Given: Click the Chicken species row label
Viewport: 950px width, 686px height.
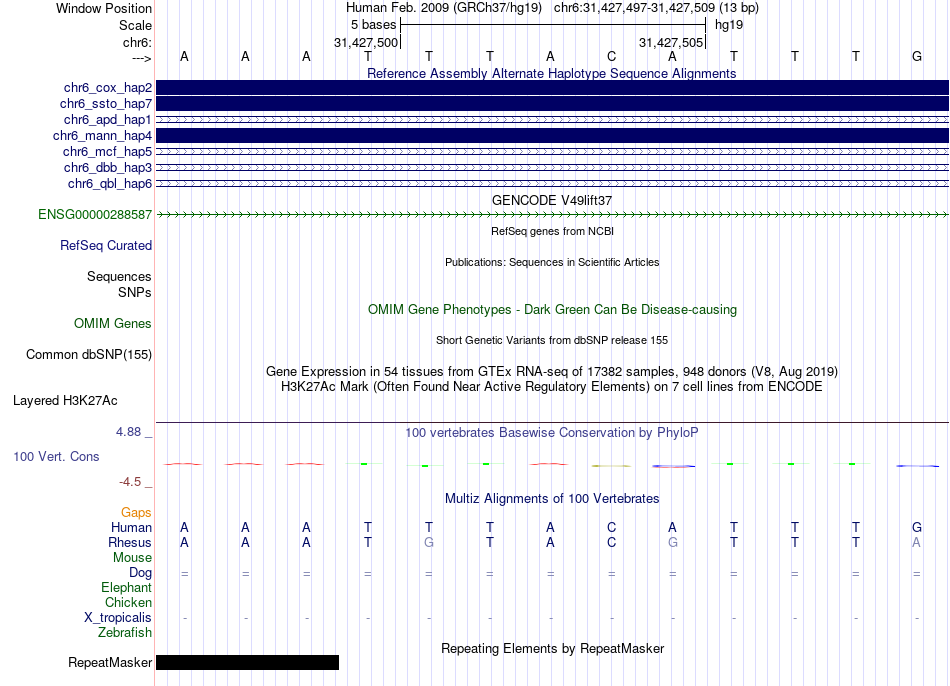Looking at the screenshot, I should tap(128, 602).
